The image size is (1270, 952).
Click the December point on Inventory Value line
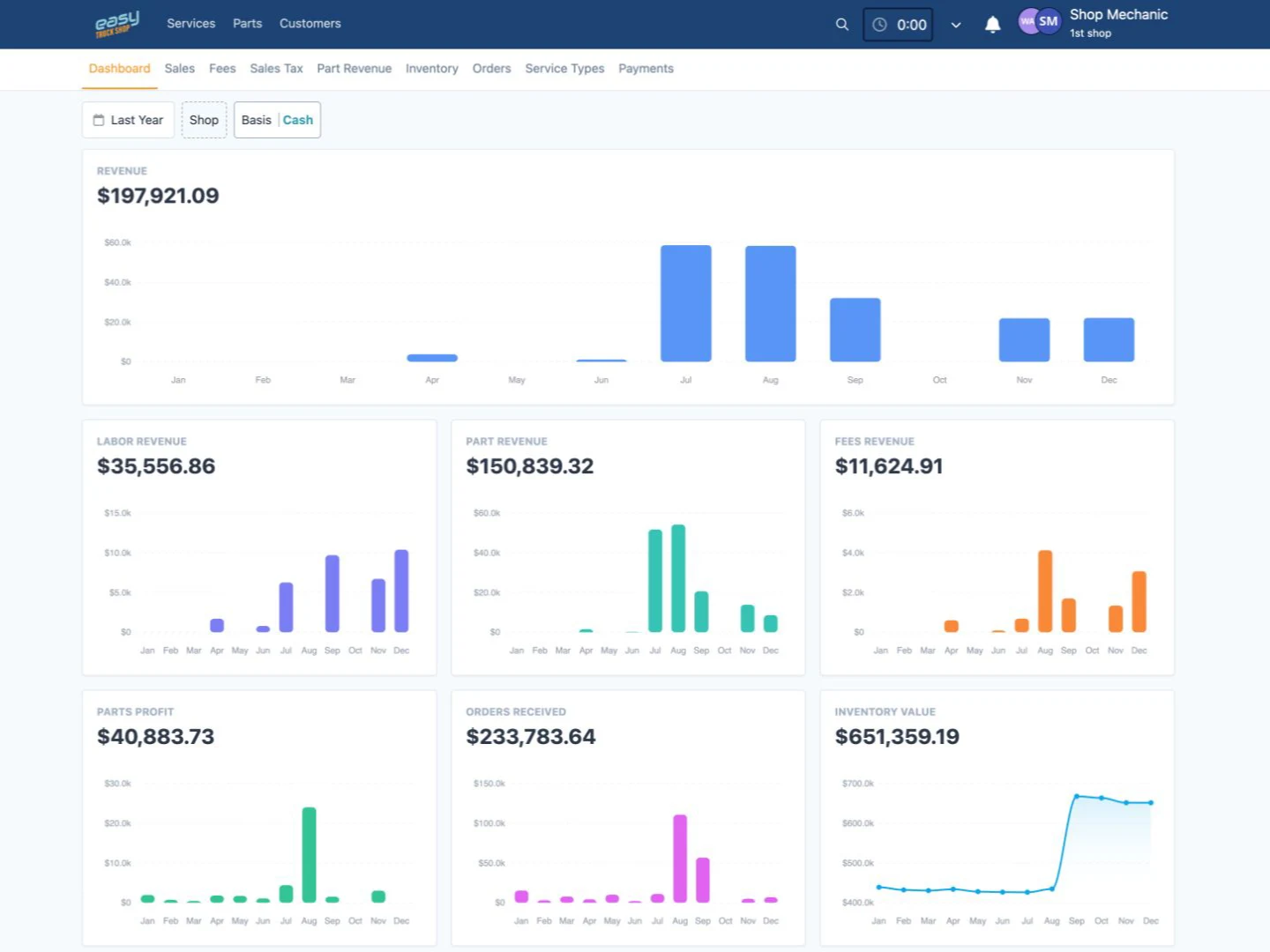pyautogui.click(x=1151, y=803)
